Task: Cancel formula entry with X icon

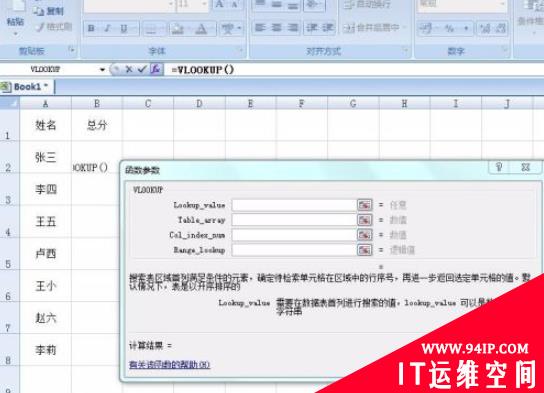Action: point(129,69)
